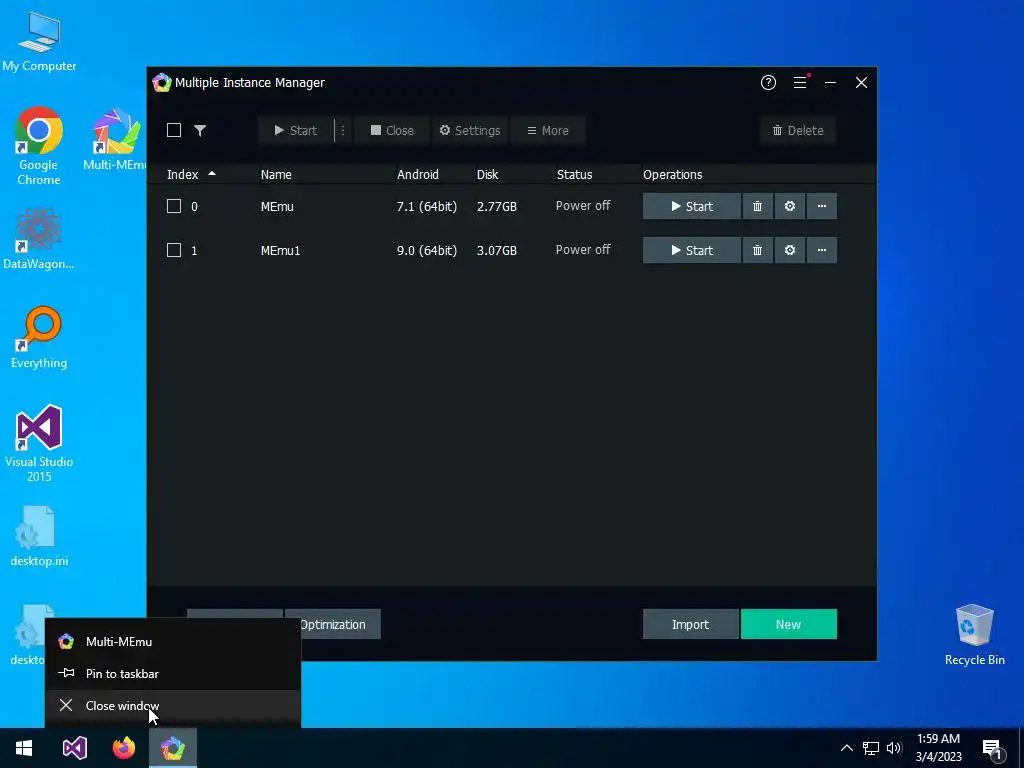Delete MEmu1 using its trash icon

pyautogui.click(x=758, y=250)
